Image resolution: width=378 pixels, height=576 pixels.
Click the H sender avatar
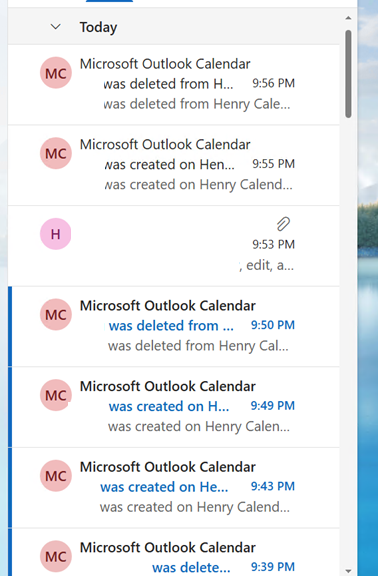tap(55, 234)
